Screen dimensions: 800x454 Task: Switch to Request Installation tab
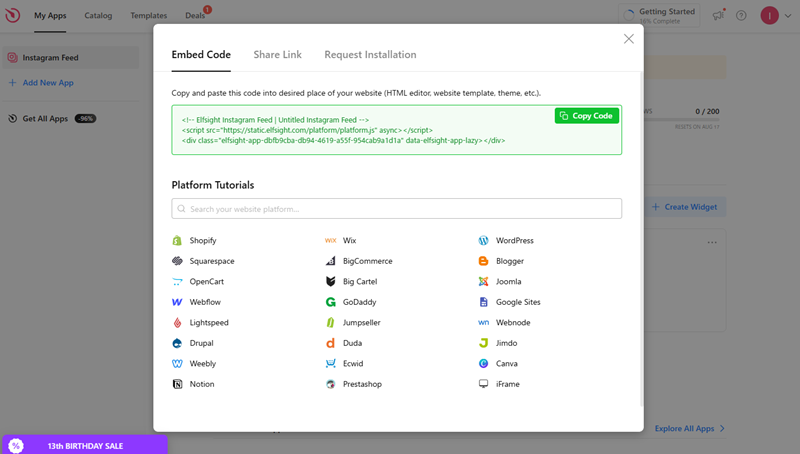point(370,55)
